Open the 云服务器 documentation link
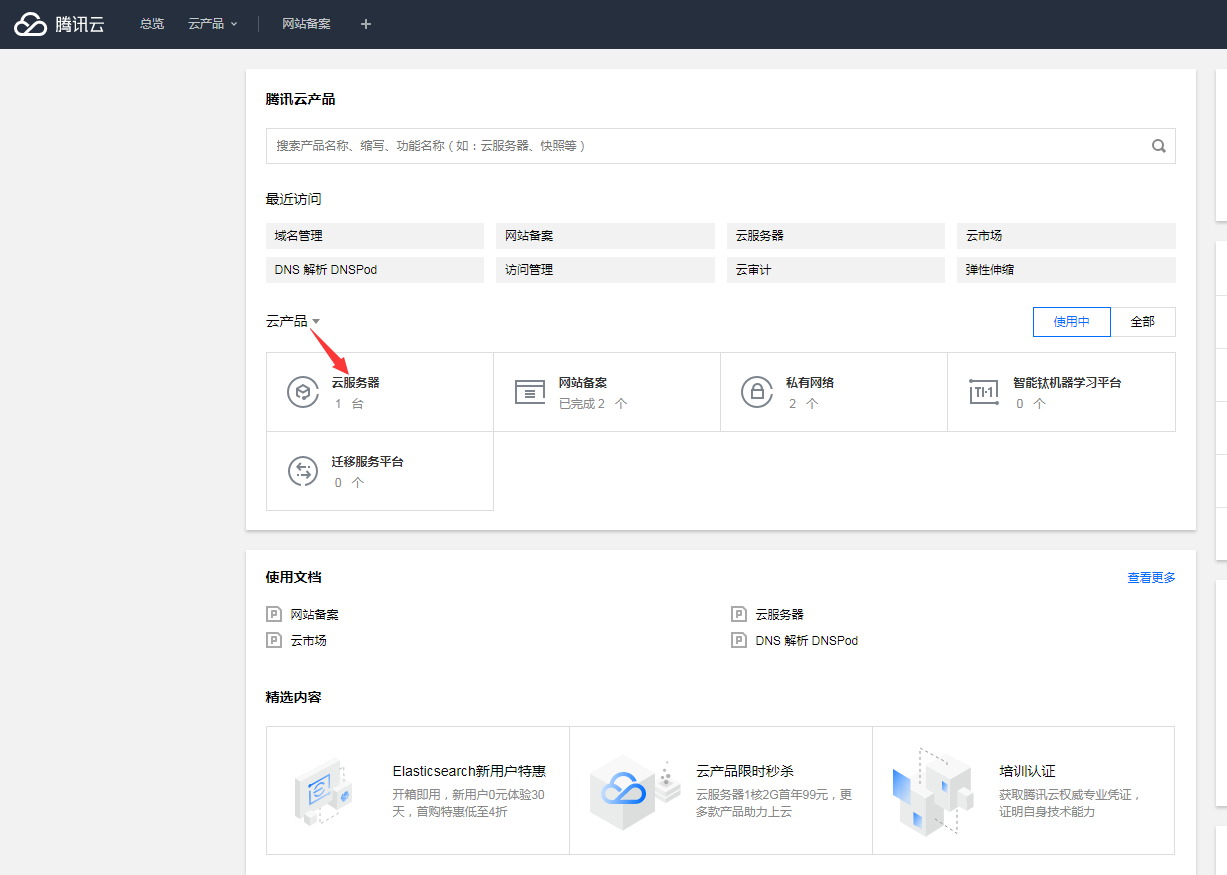This screenshot has width=1227, height=875. [780, 614]
